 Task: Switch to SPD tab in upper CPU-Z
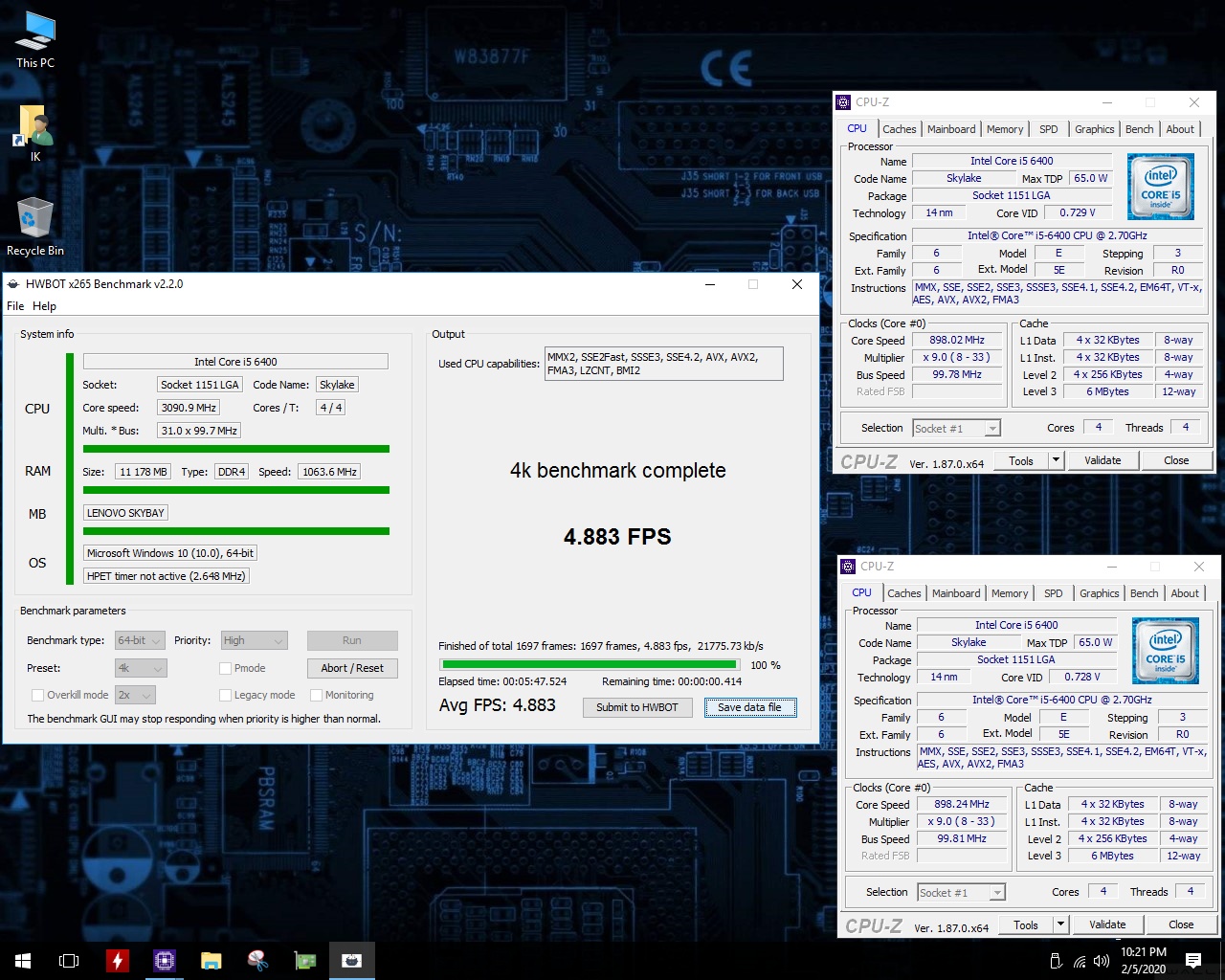[x=1049, y=129]
